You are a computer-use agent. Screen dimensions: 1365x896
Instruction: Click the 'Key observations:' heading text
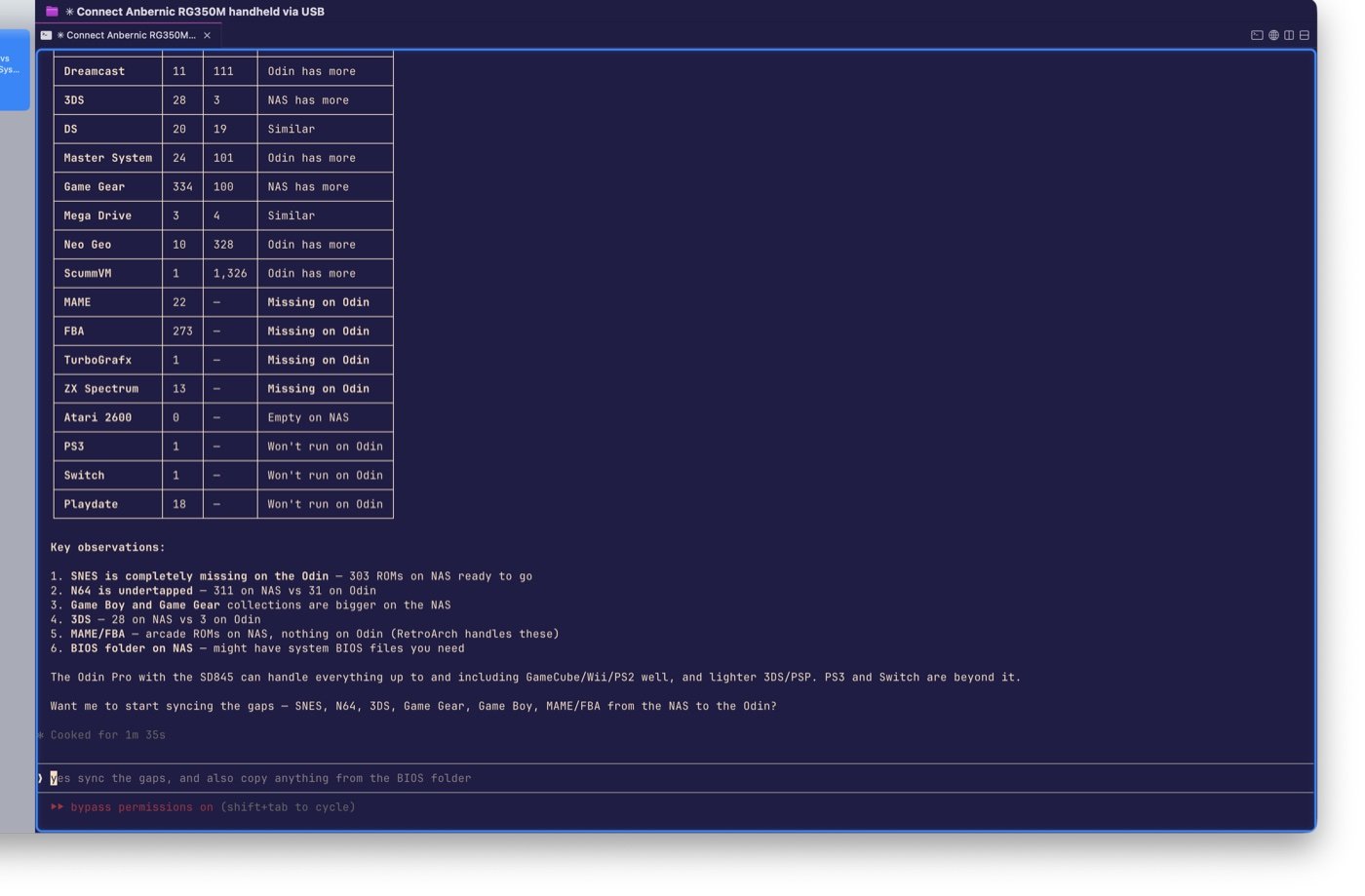[x=107, y=547]
